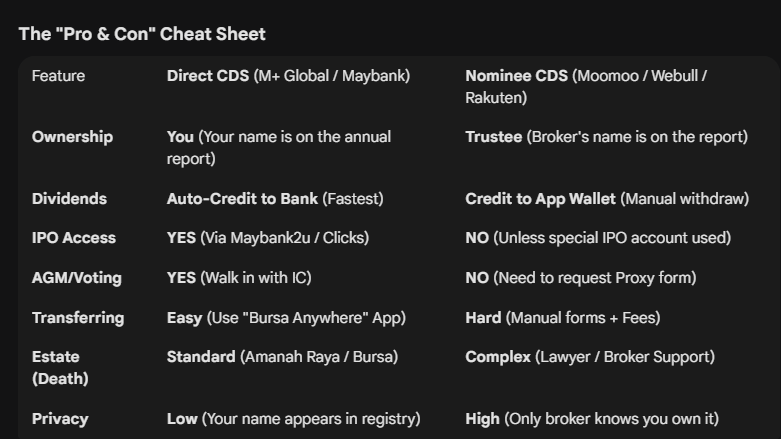781x439 pixels.
Task: Click the 'Pro & Con Cheat Sheet' heading
Action: (x=142, y=34)
